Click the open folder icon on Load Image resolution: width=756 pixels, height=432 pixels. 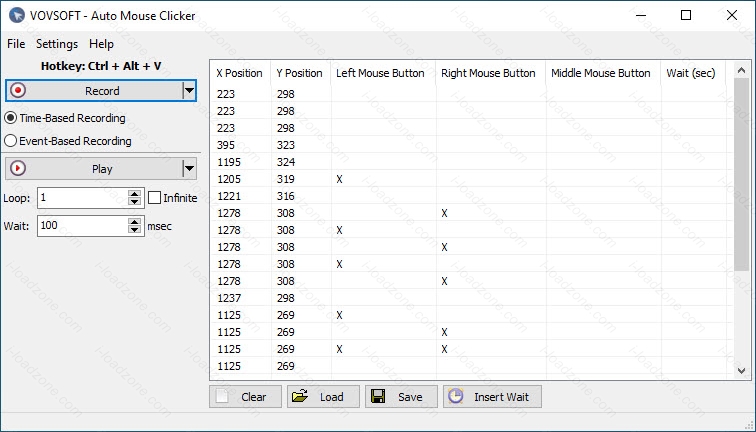click(300, 396)
